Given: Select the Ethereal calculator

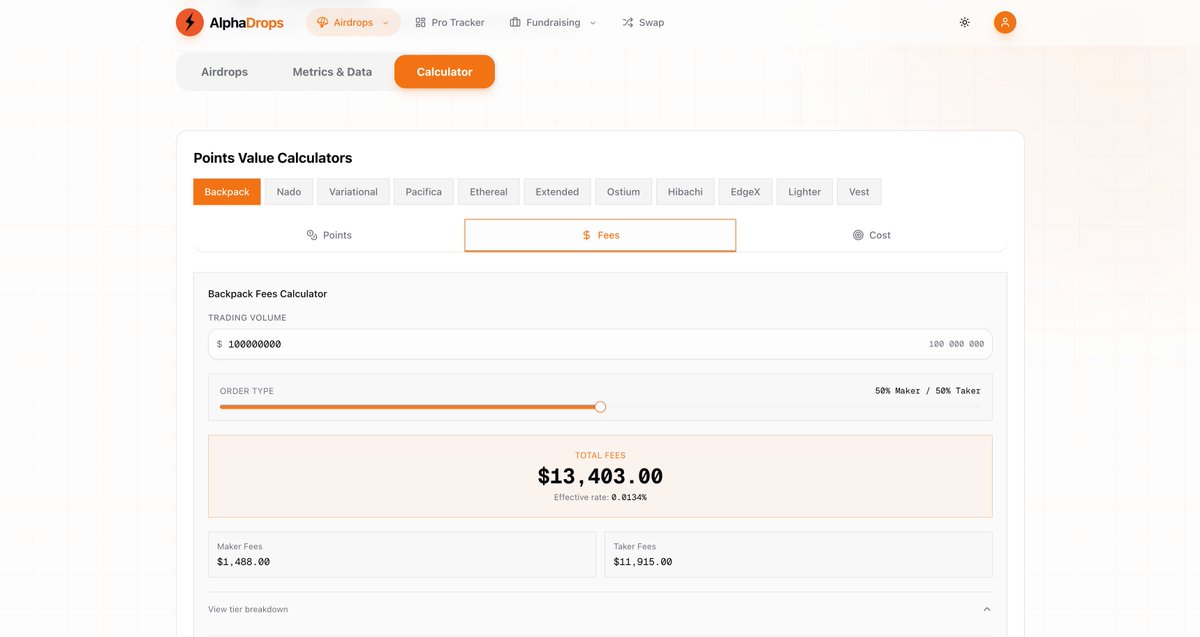Looking at the screenshot, I should 489,192.
